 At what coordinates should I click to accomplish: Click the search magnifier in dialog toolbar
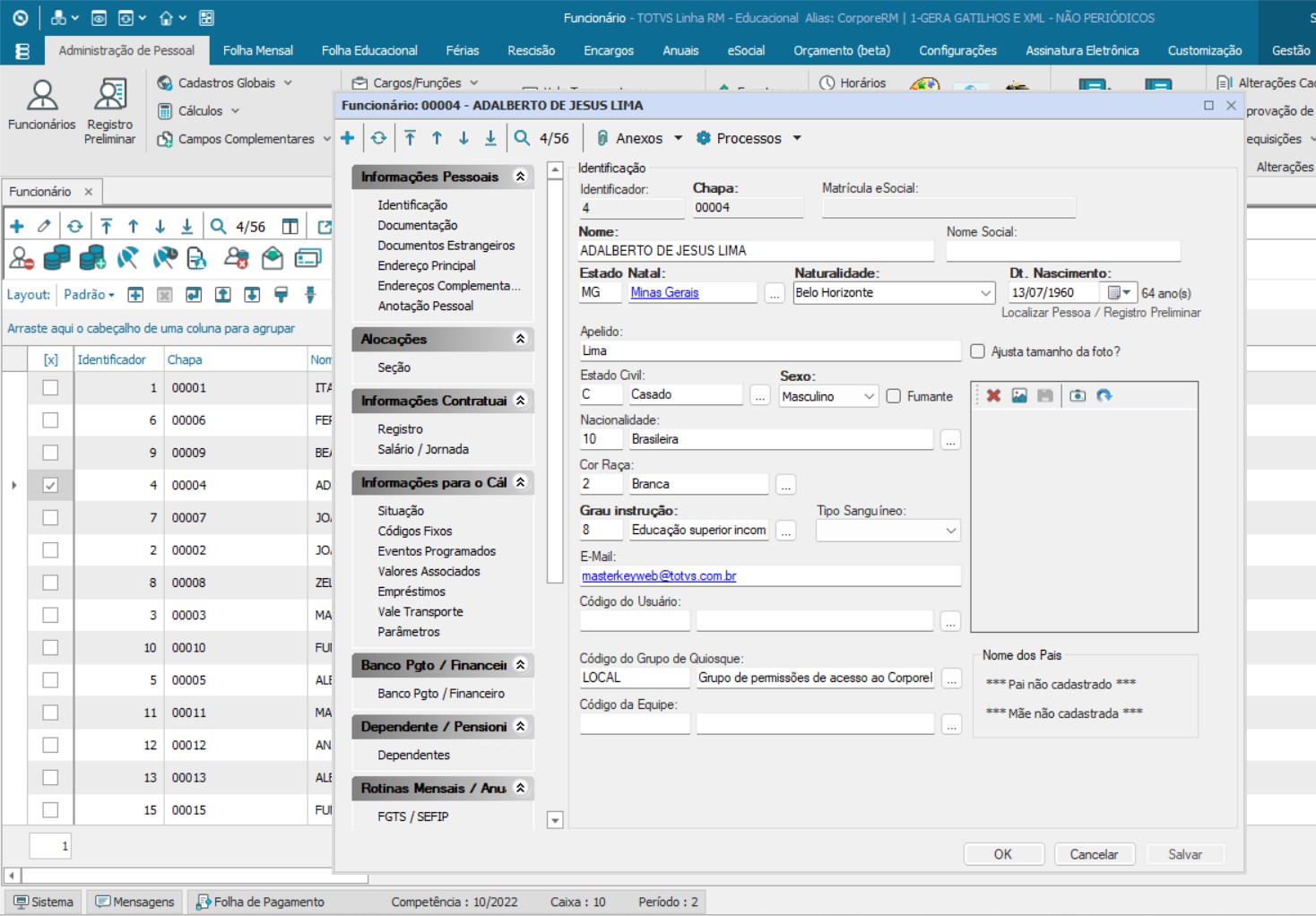pos(522,138)
